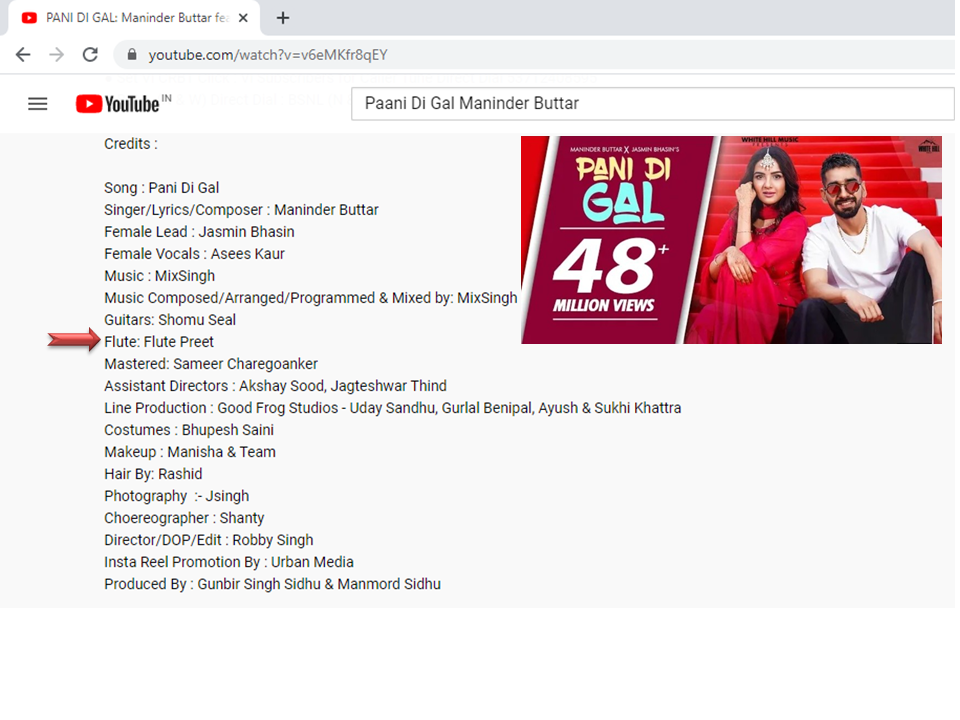
Task: Open the YouTube hamburger guide menu
Action: pos(38,104)
